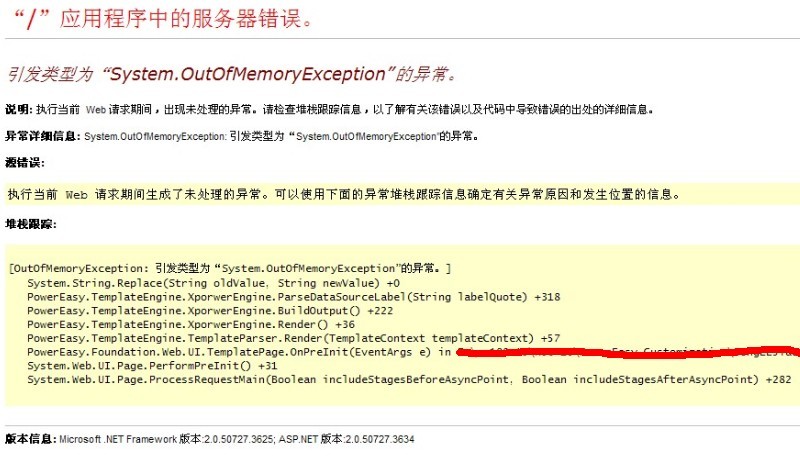The width and height of the screenshot is (800, 463).
Task: Click the italic red OutOfMemoryException subtitle
Action: click(231, 74)
